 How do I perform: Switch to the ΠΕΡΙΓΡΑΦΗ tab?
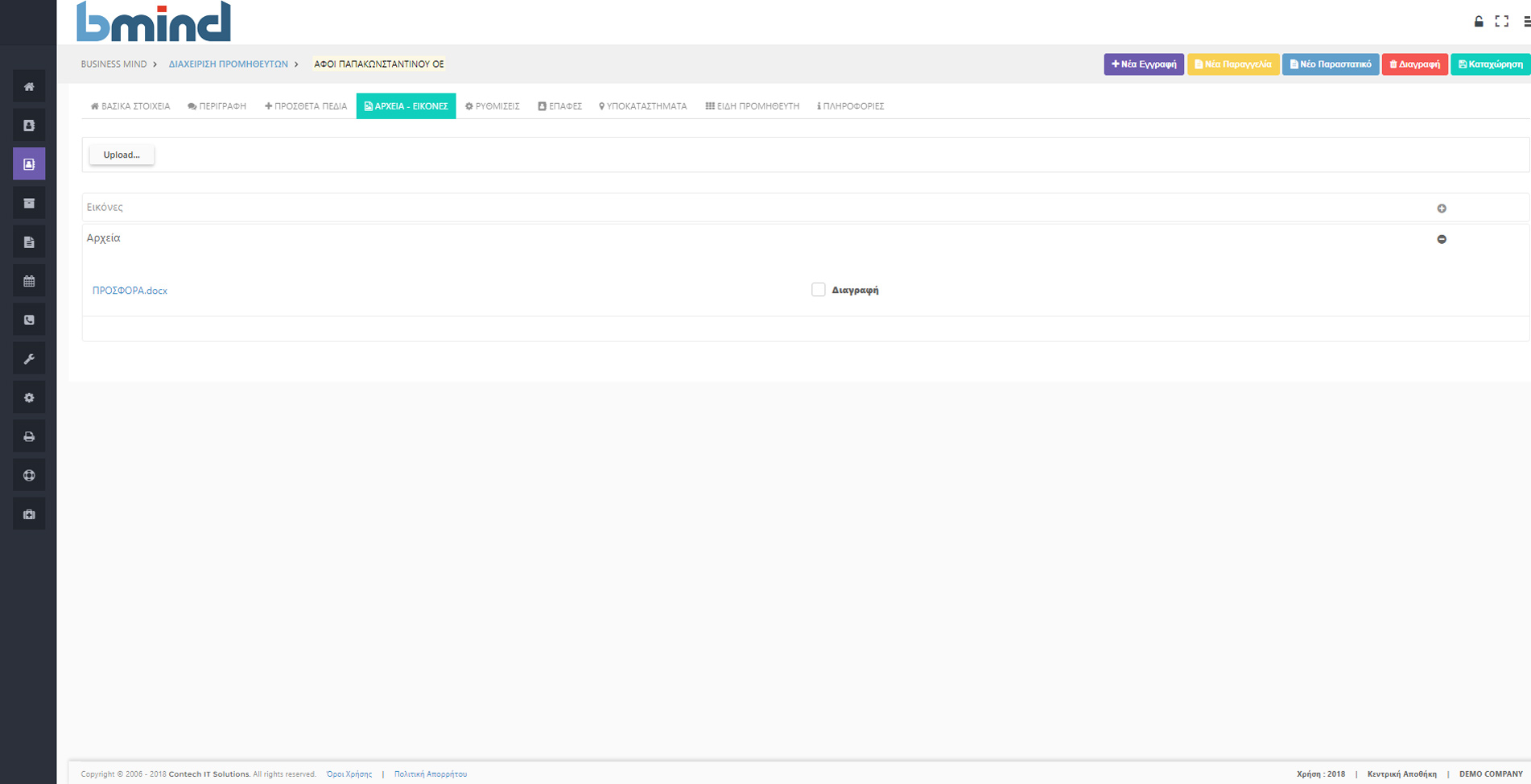point(217,106)
